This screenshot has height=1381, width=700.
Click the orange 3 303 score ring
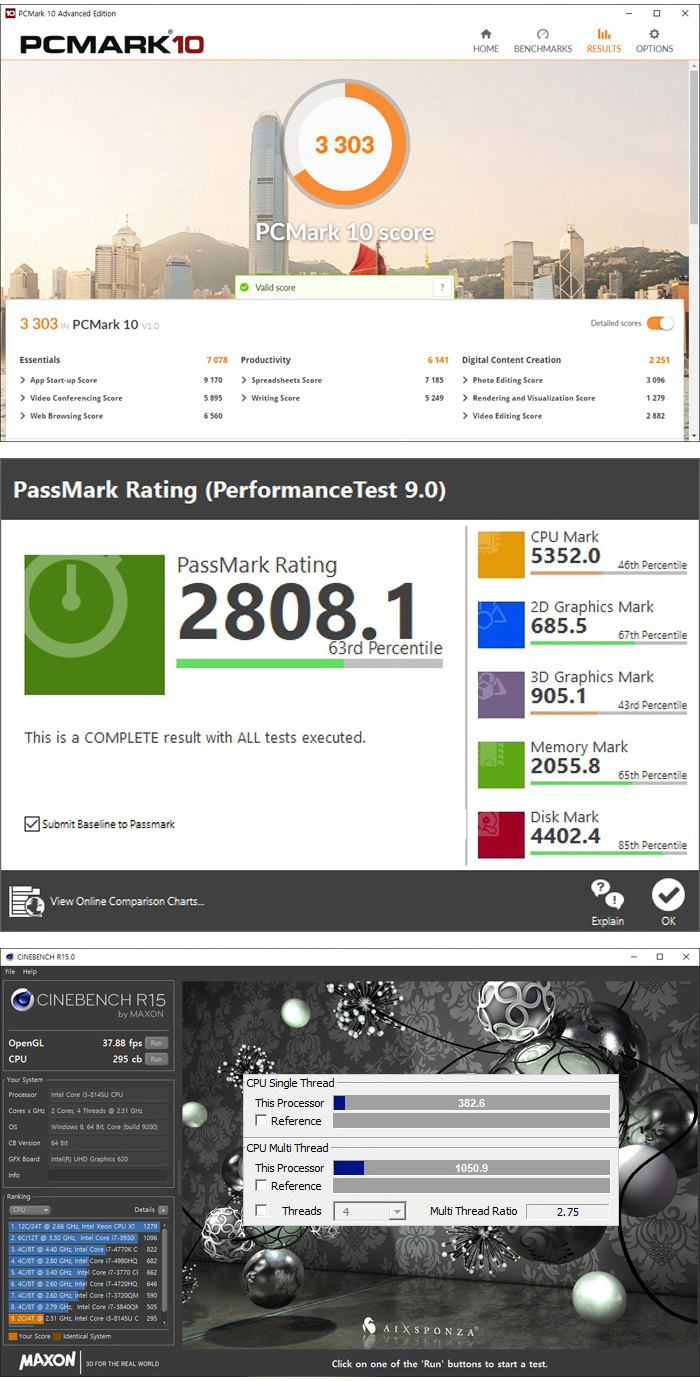(344, 145)
